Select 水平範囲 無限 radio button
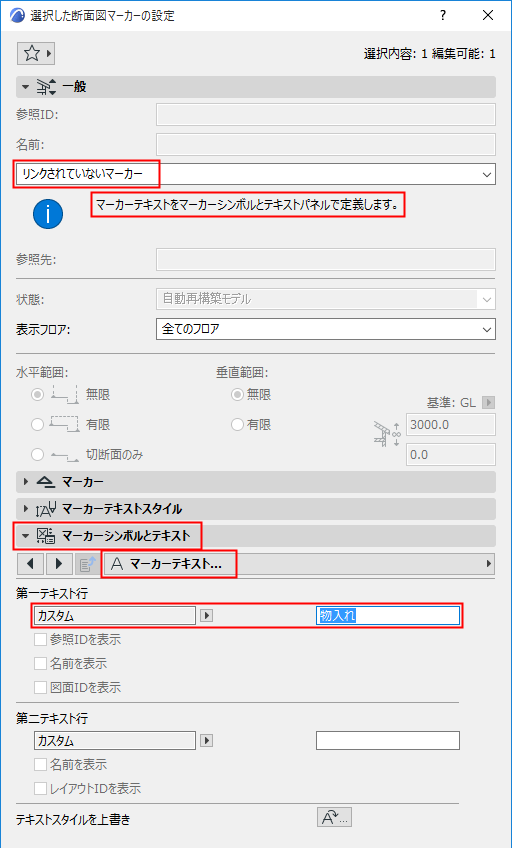The height and width of the screenshot is (848, 512). coord(37,395)
